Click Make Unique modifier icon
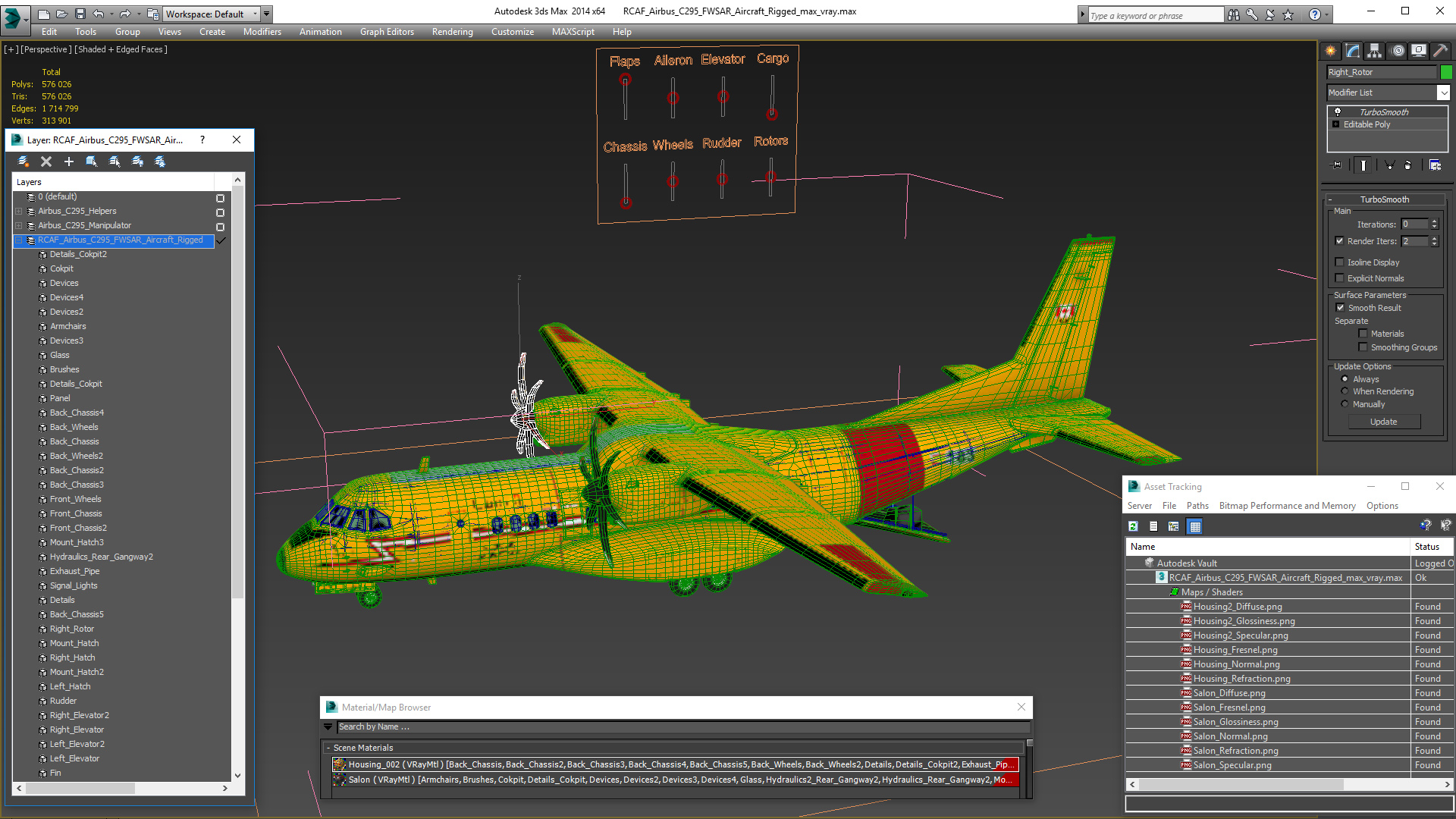 click(1389, 165)
